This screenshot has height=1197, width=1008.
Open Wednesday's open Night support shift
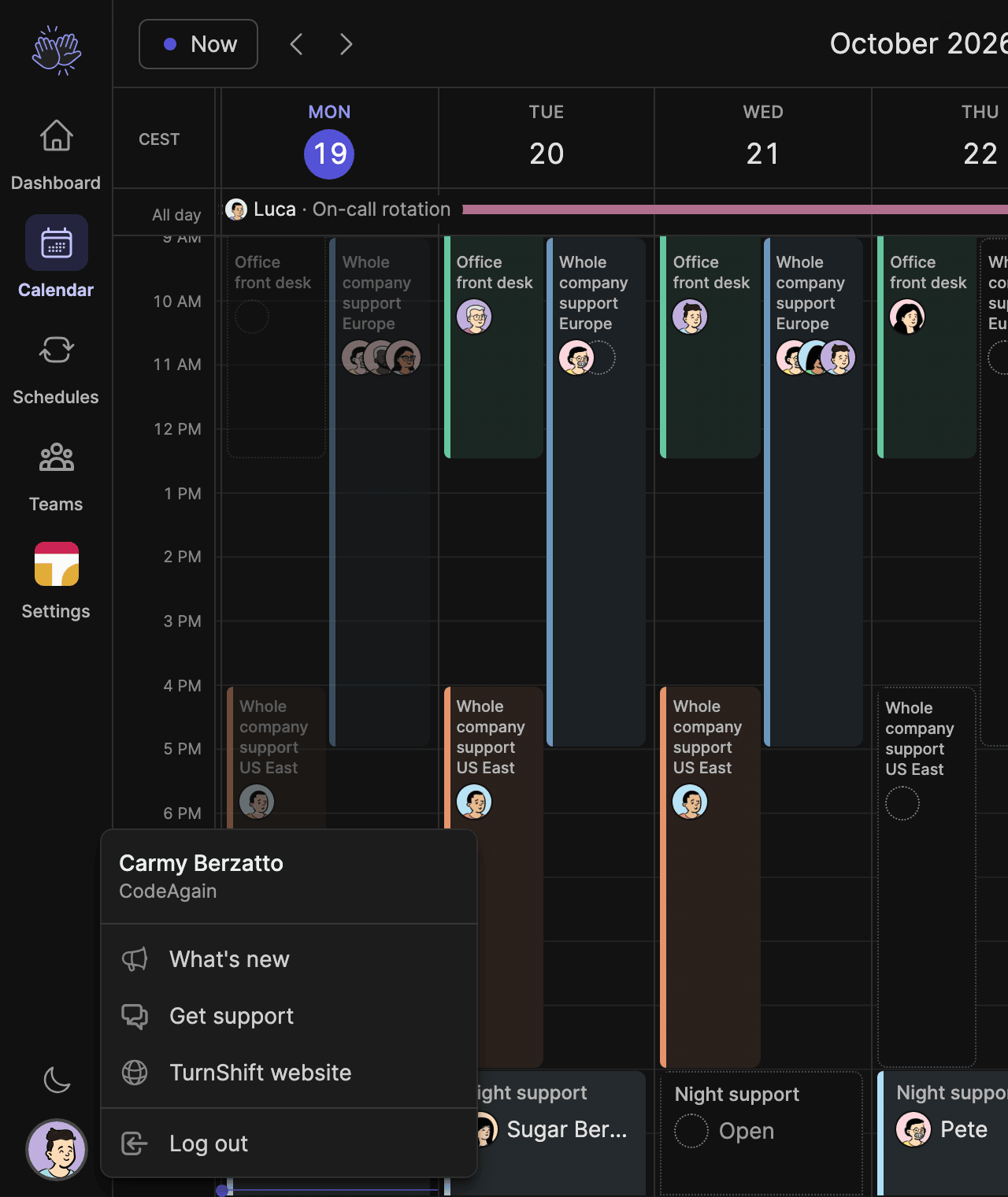(762, 1132)
